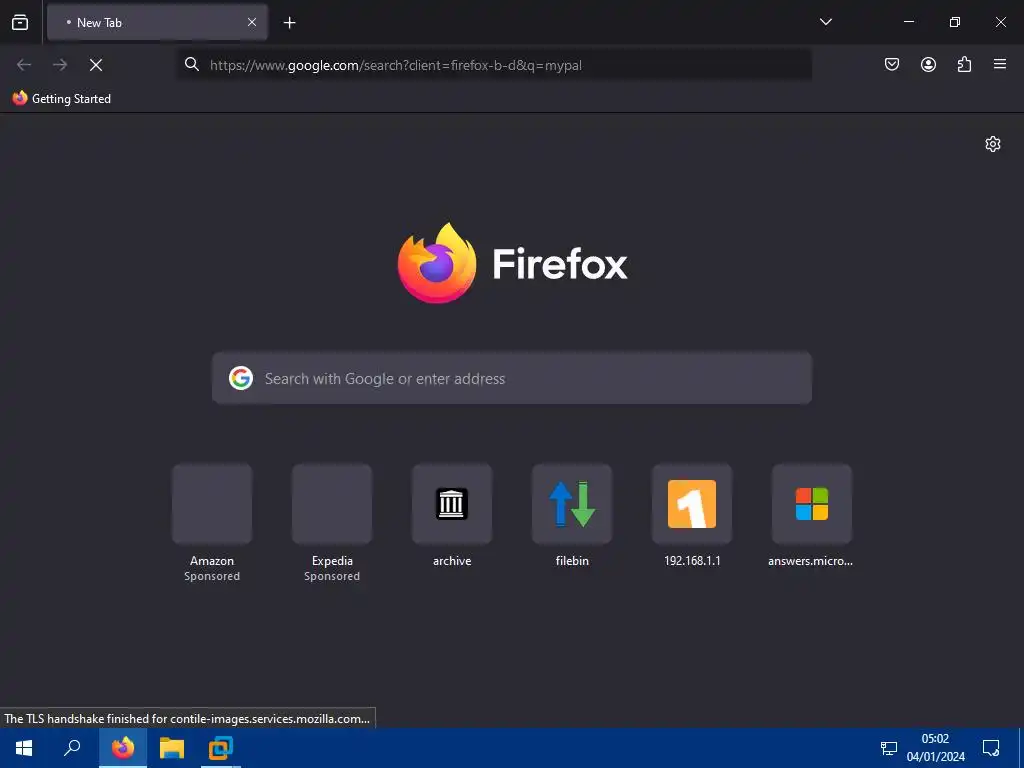Restore down the Firefox window

954,22
